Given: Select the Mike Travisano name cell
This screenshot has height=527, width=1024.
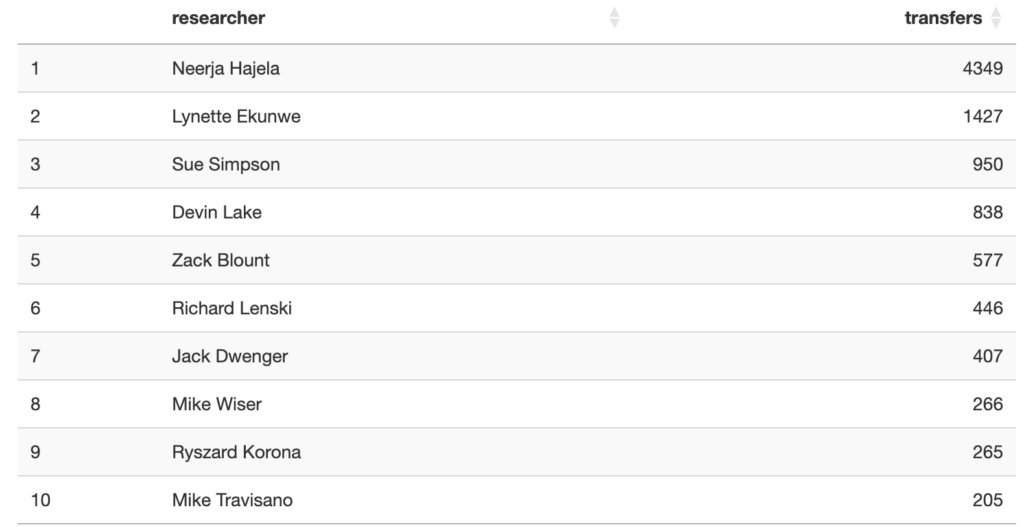Looking at the screenshot, I should tap(232, 500).
